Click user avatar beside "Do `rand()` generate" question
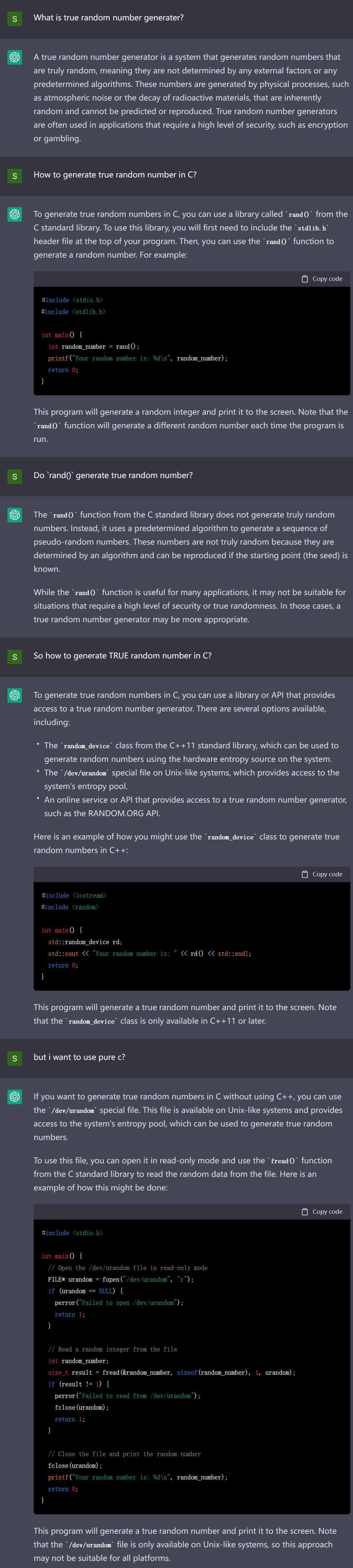The width and height of the screenshot is (353, 1568). [15, 477]
